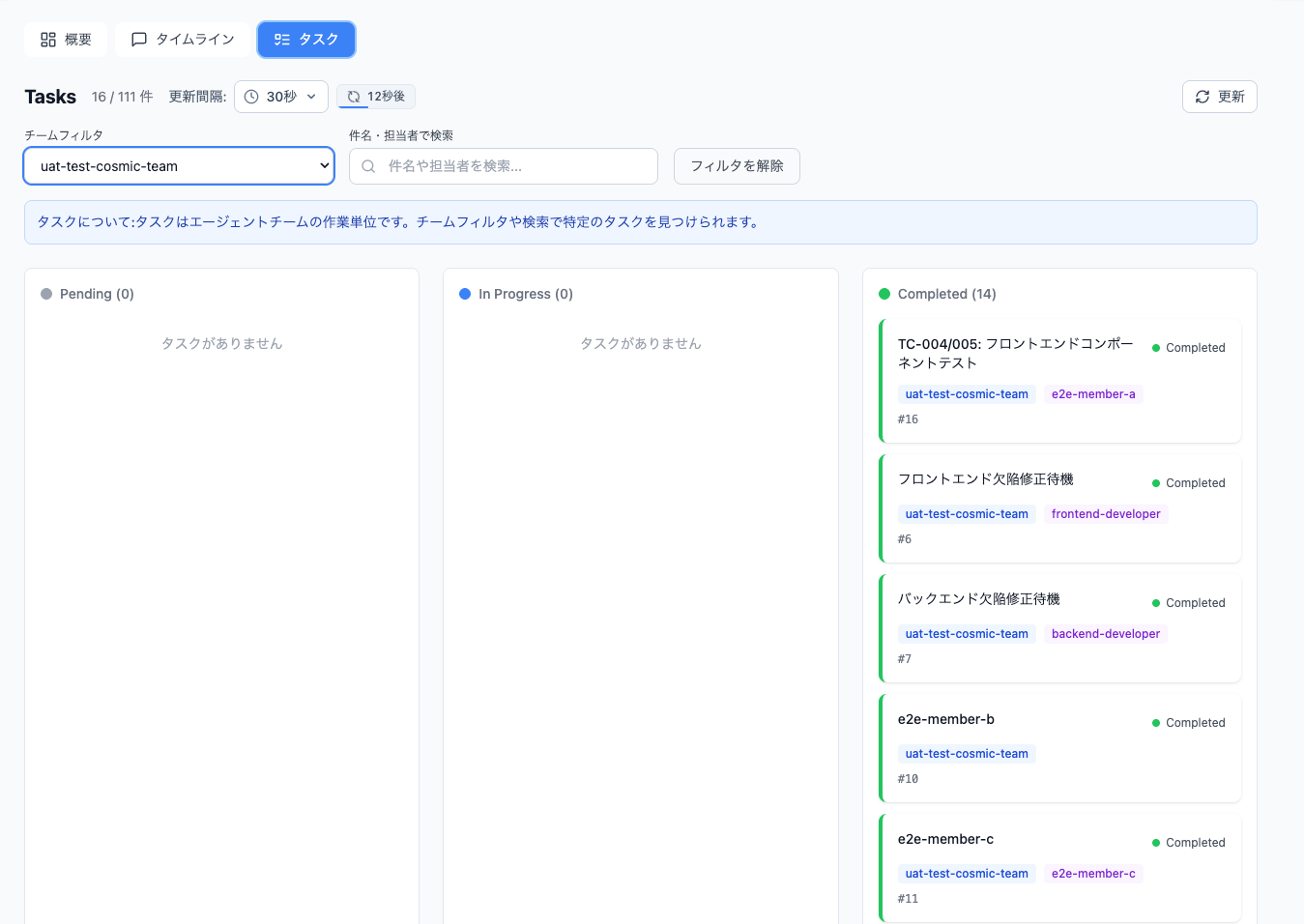Click the refresh icon inside the 更新 button
This screenshot has width=1304, height=924.
[1203, 97]
